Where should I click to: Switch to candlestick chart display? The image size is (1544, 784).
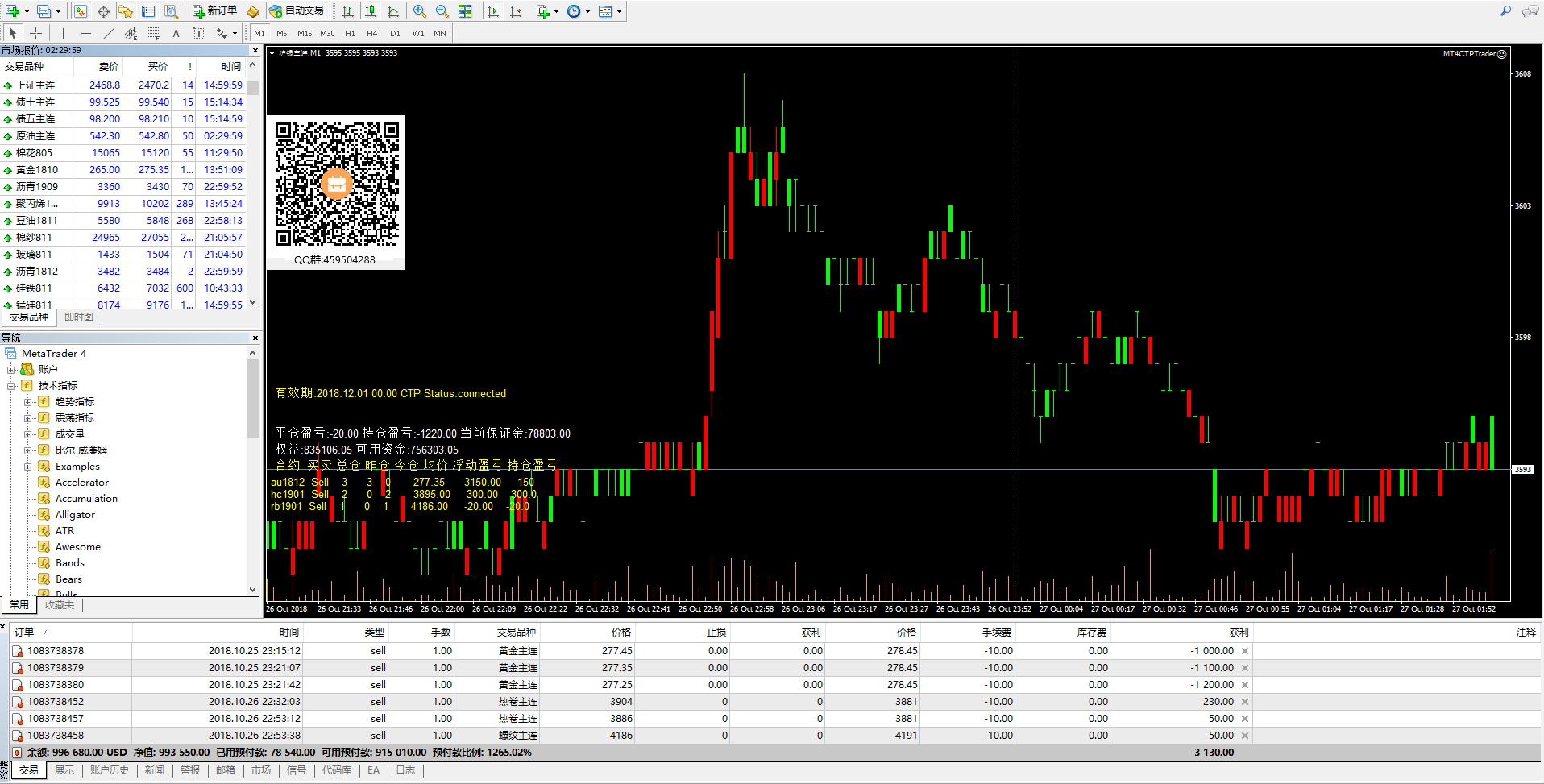point(370,11)
